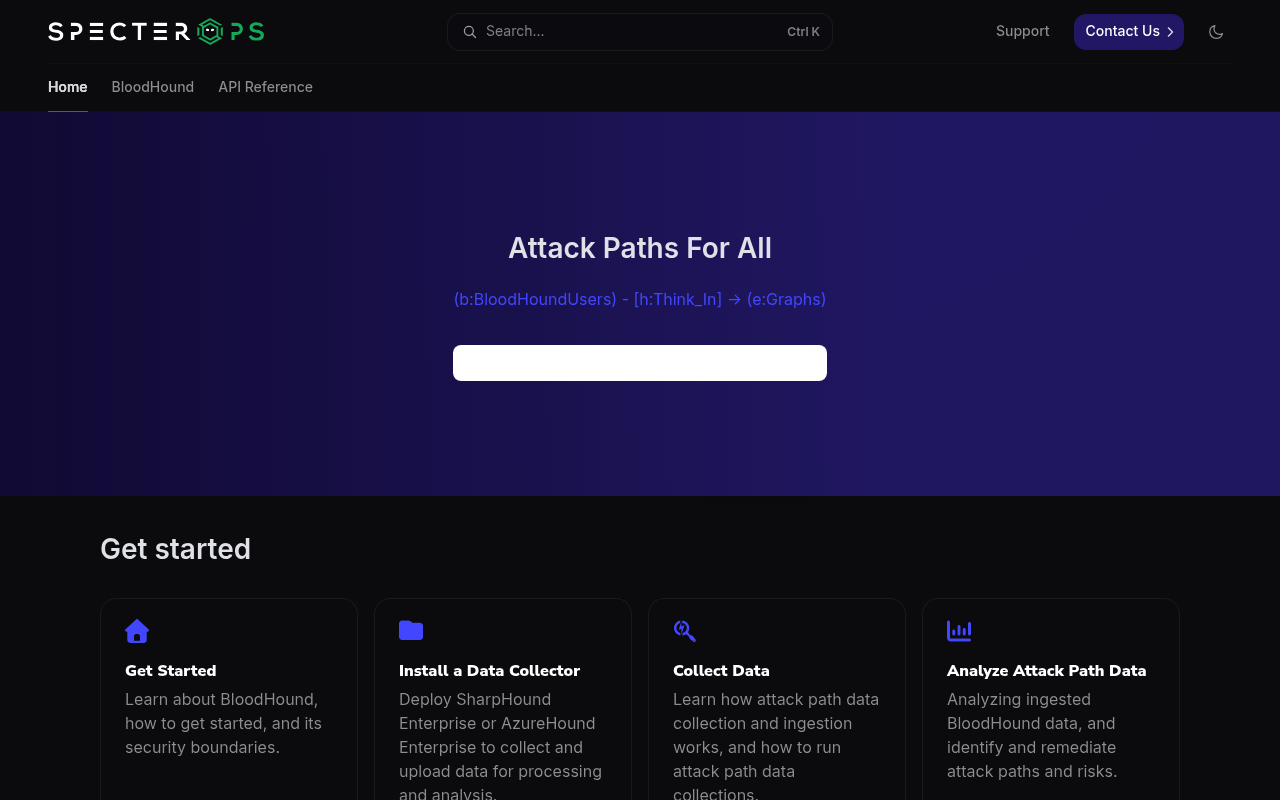Click 'Learn how attack path data' description
The image size is (1280, 800).
tap(776, 747)
